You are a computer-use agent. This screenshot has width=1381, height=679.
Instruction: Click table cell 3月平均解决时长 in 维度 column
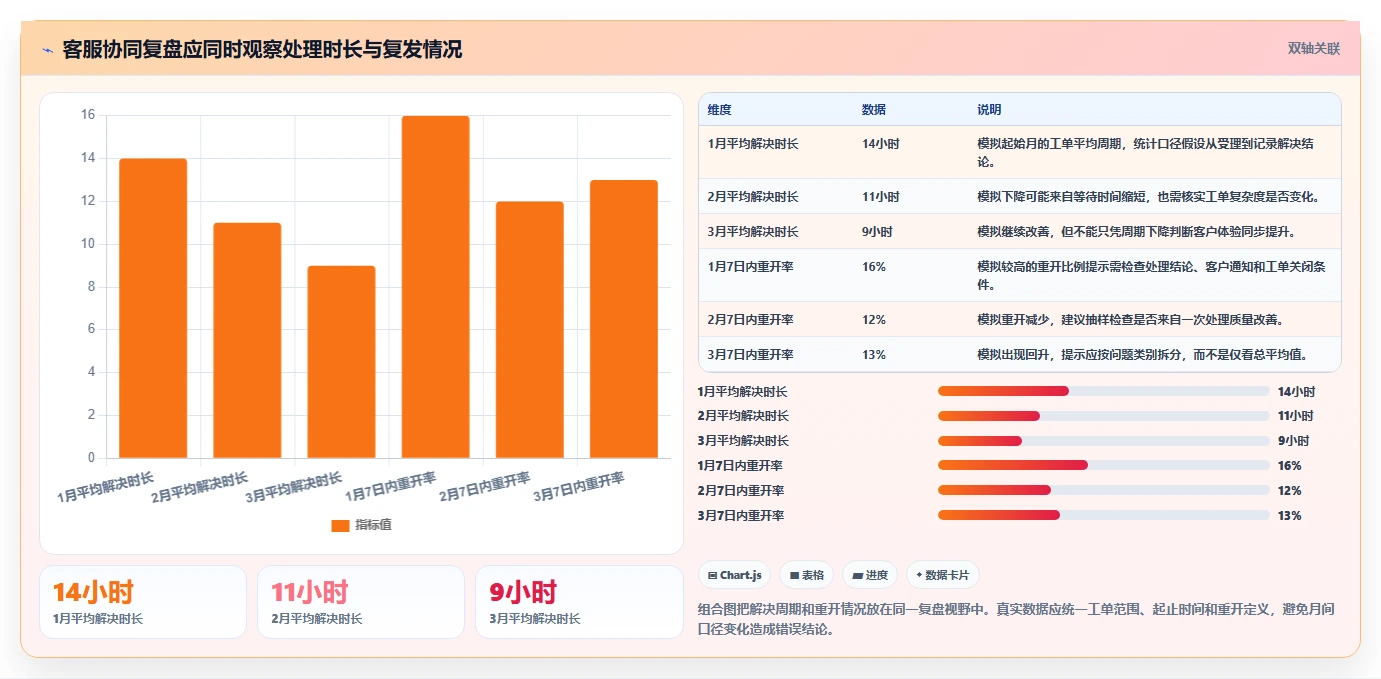752,232
